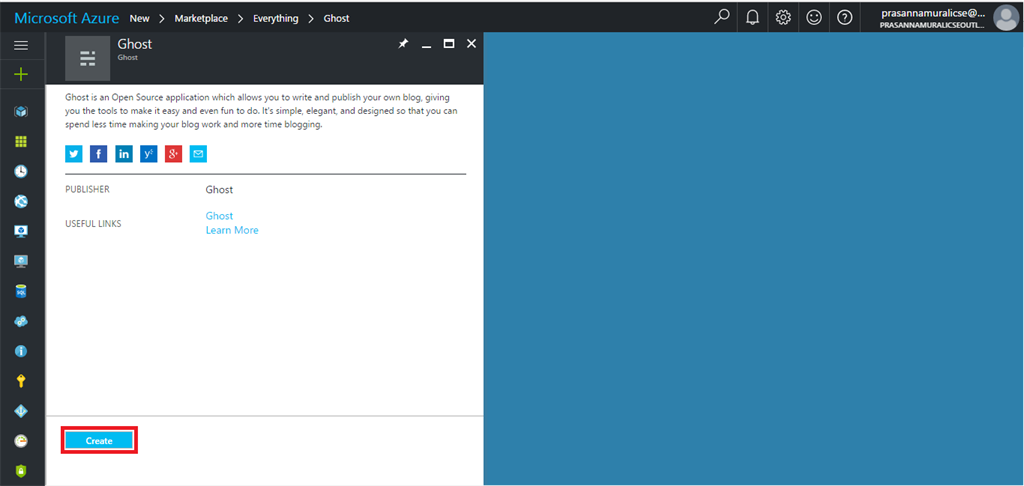The width and height of the screenshot is (1024, 486).
Task: Maximize the Ghost blade
Action: click(449, 44)
